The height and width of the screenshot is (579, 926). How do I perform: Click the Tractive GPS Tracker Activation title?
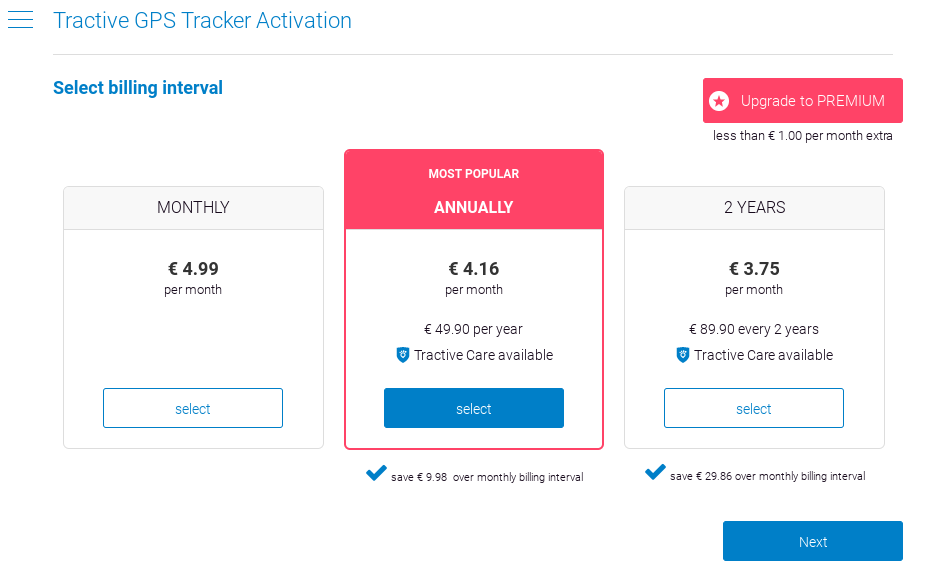click(x=203, y=21)
